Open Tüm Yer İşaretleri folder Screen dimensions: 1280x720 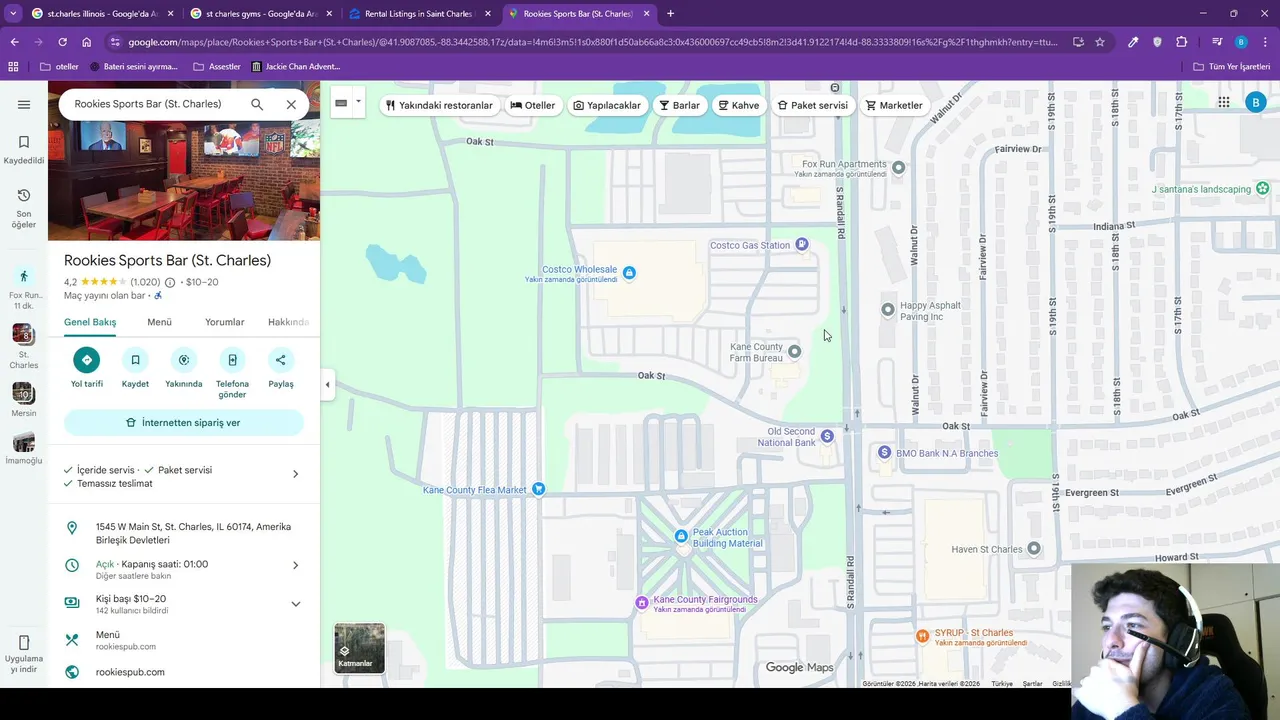[1232, 66]
